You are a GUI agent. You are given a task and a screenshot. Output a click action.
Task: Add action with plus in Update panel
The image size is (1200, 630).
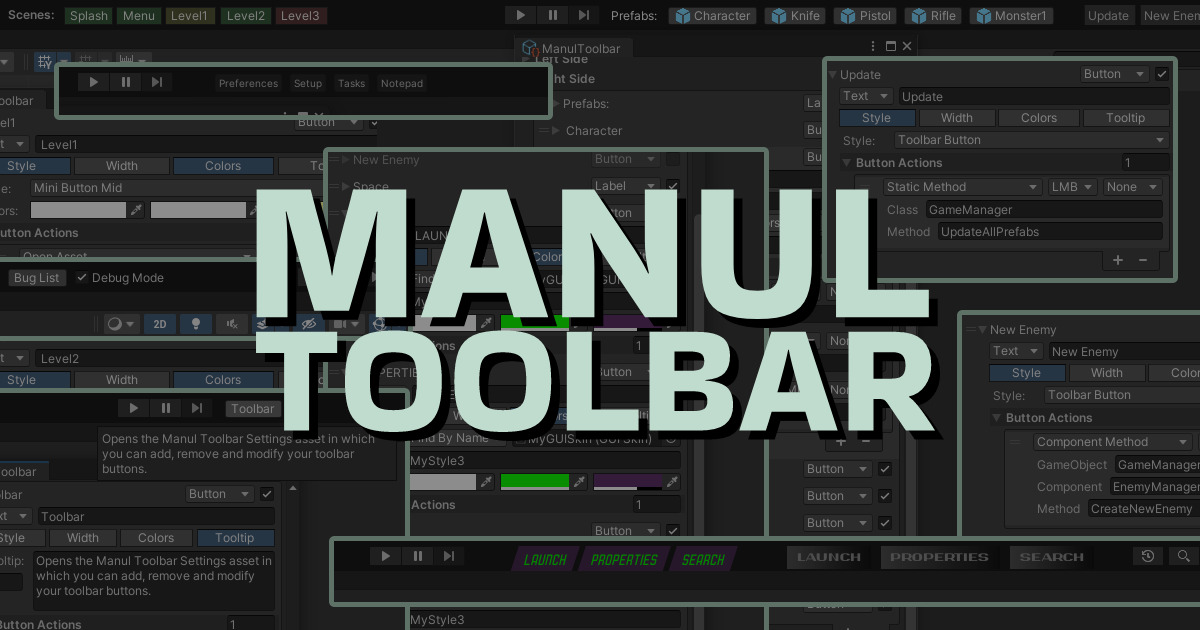[x=1118, y=260]
